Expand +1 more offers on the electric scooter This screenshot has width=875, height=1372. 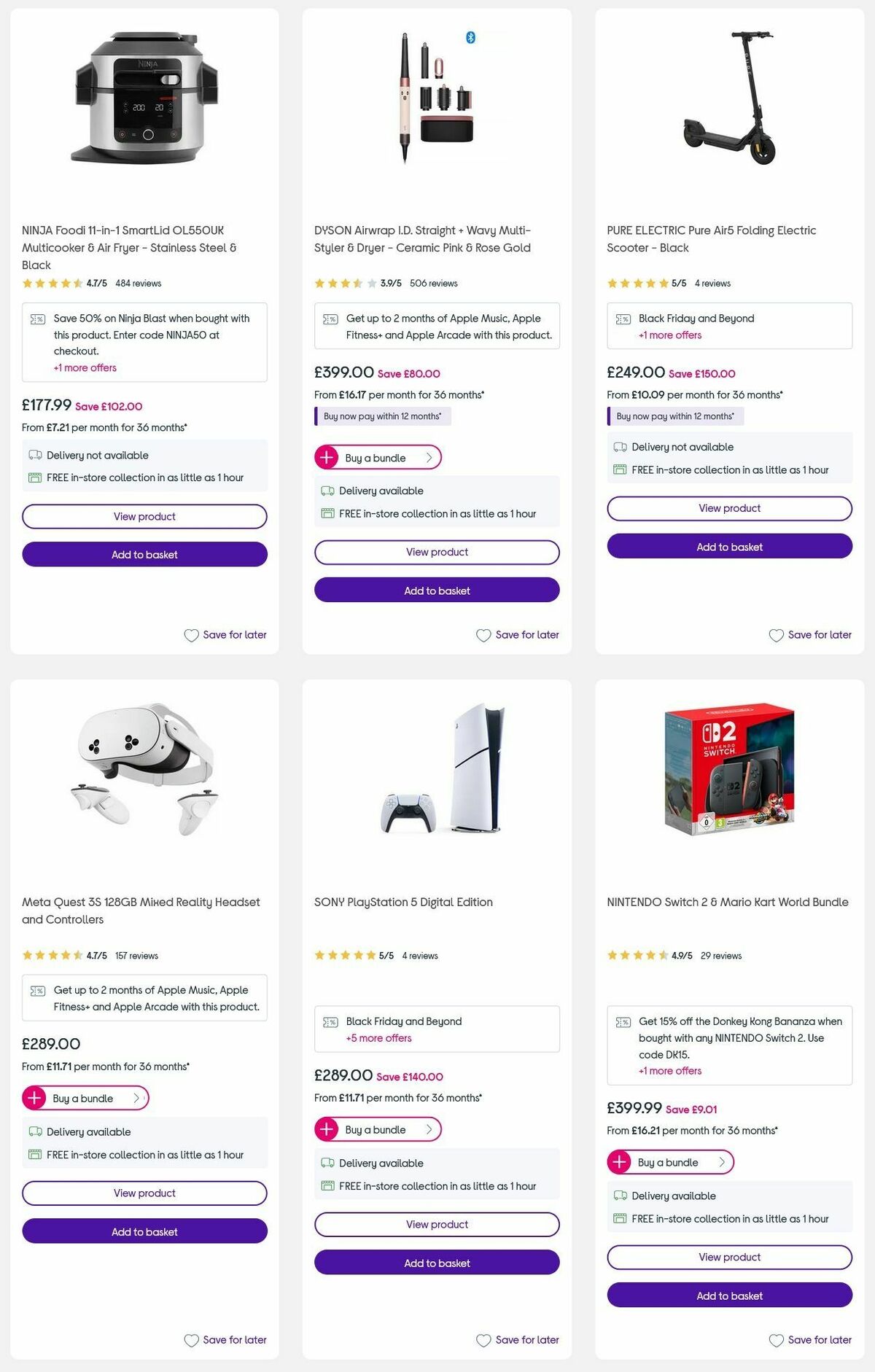(x=669, y=335)
